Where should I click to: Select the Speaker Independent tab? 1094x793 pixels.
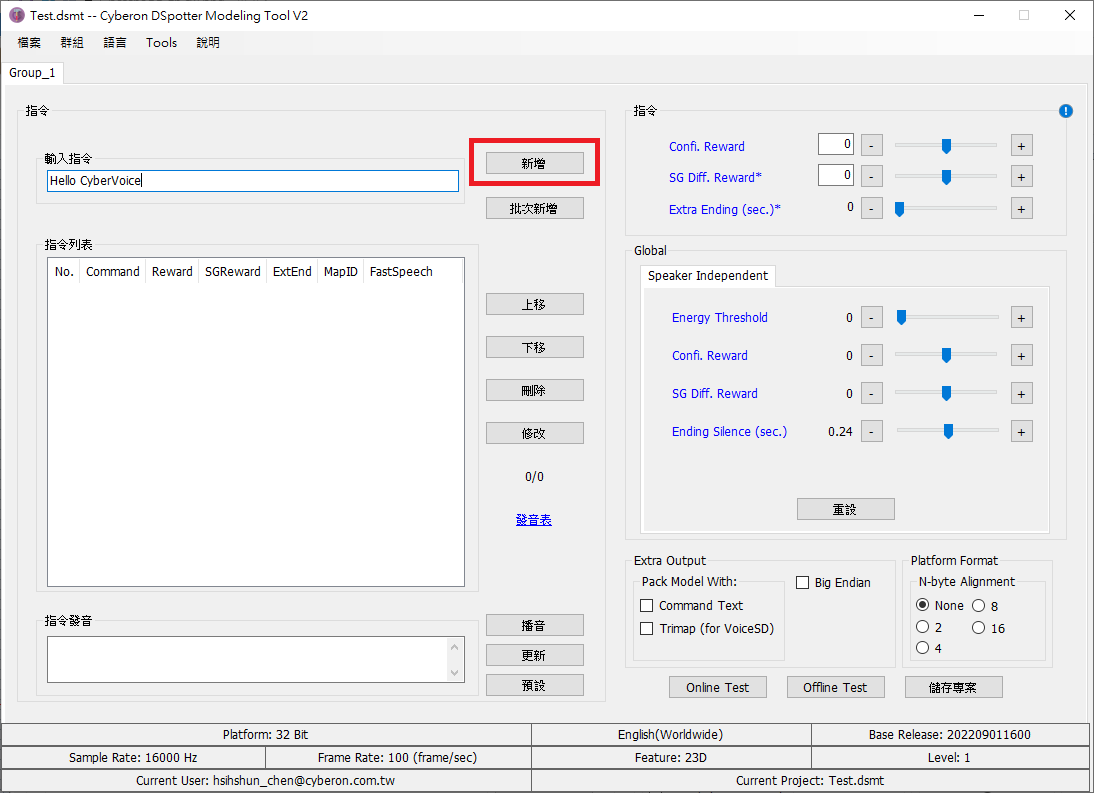click(707, 276)
